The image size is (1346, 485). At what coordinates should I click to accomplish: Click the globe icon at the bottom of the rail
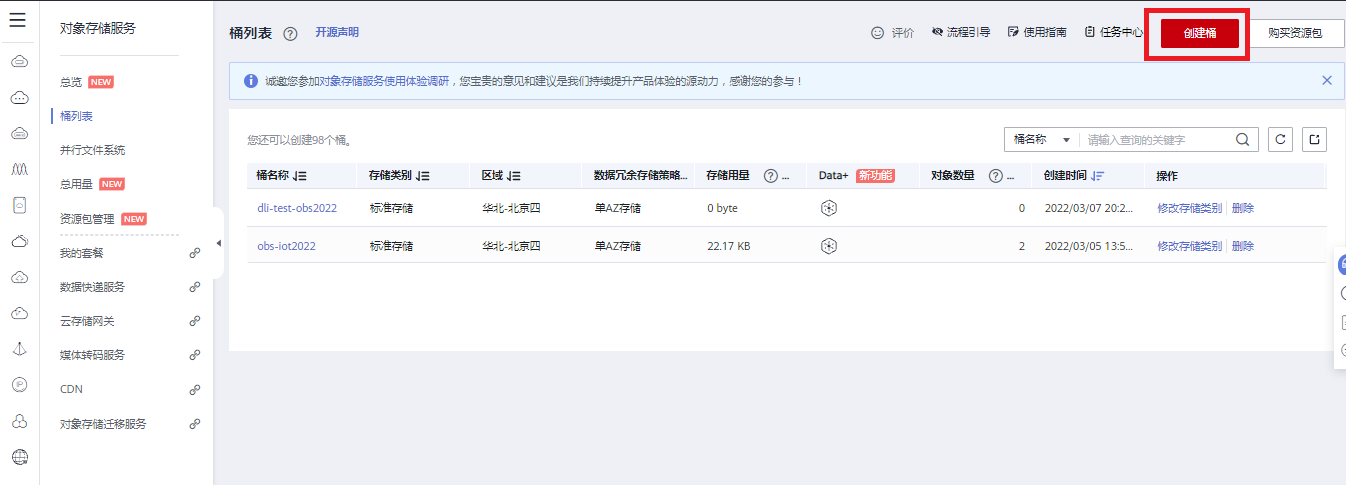click(19, 457)
